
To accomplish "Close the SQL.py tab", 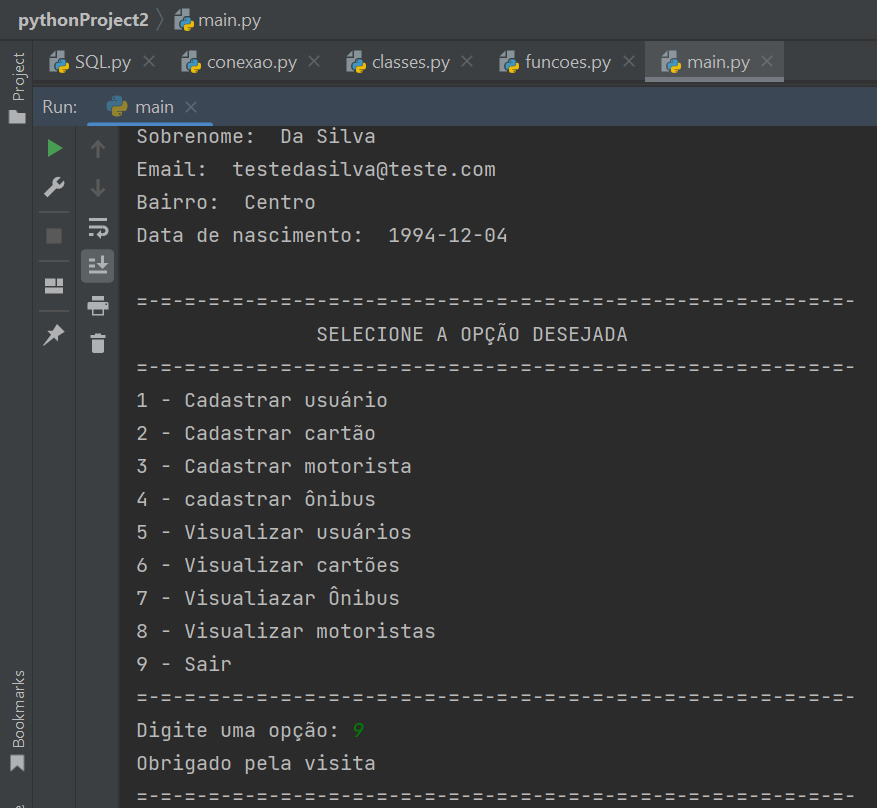I will tap(149, 61).
